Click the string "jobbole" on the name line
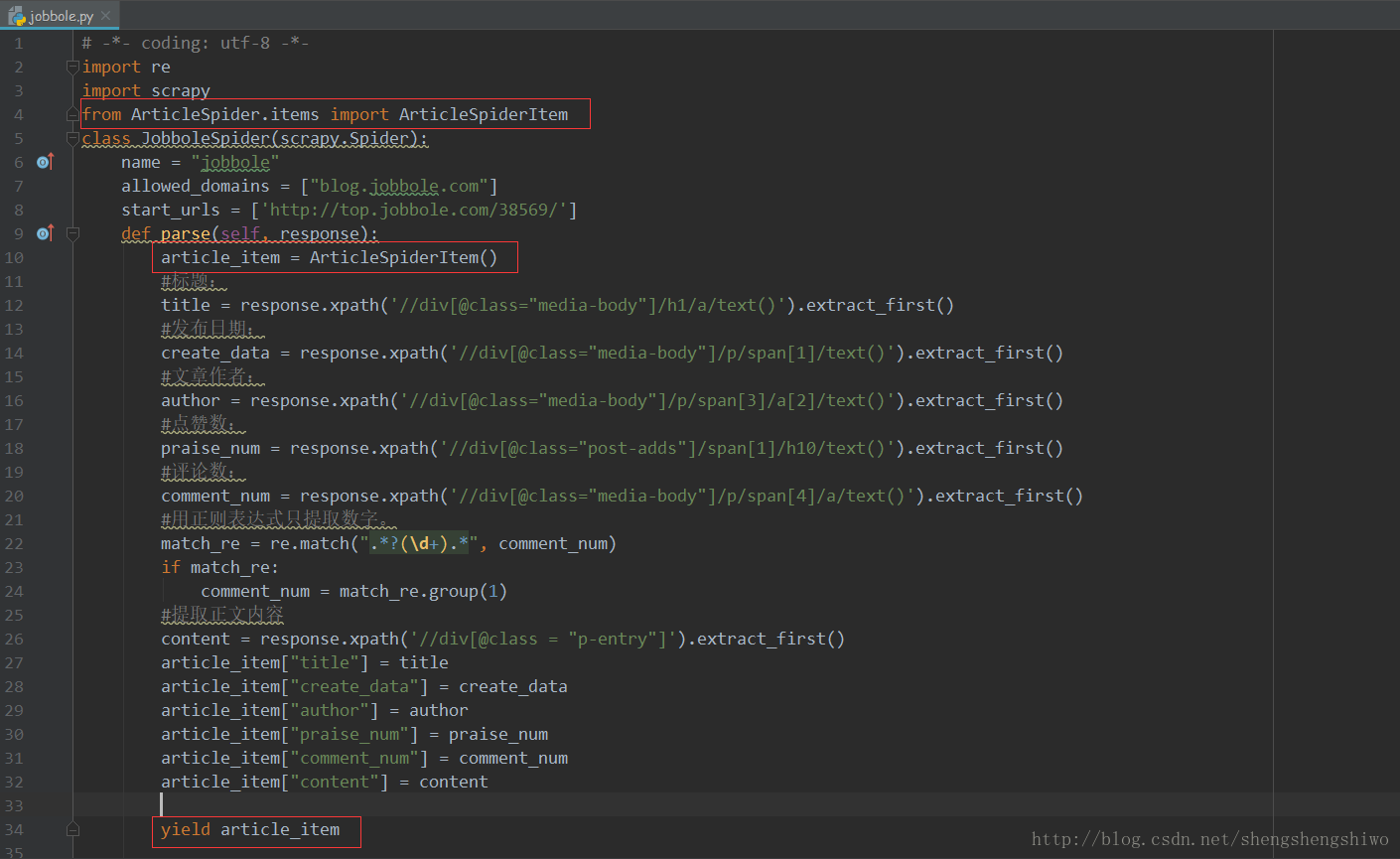This screenshot has height=859, width=1400. pos(235,162)
